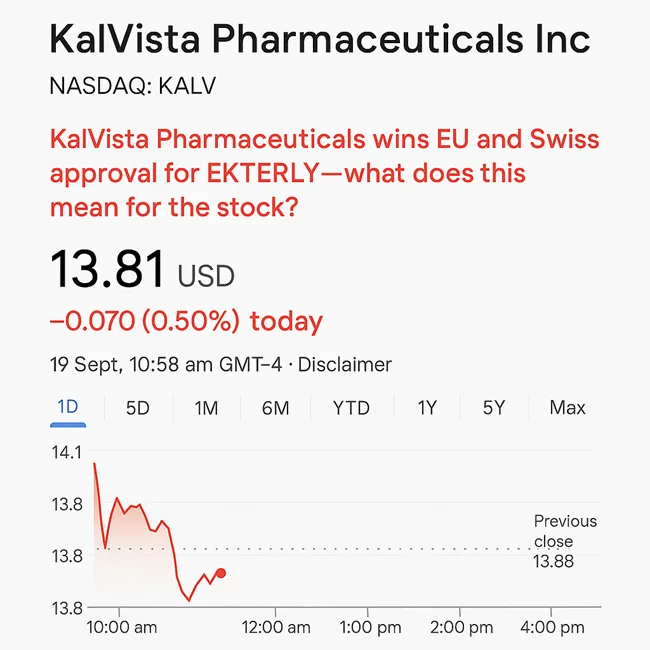Click the 4:00 pm axis label
650x650 pixels.
(552, 628)
